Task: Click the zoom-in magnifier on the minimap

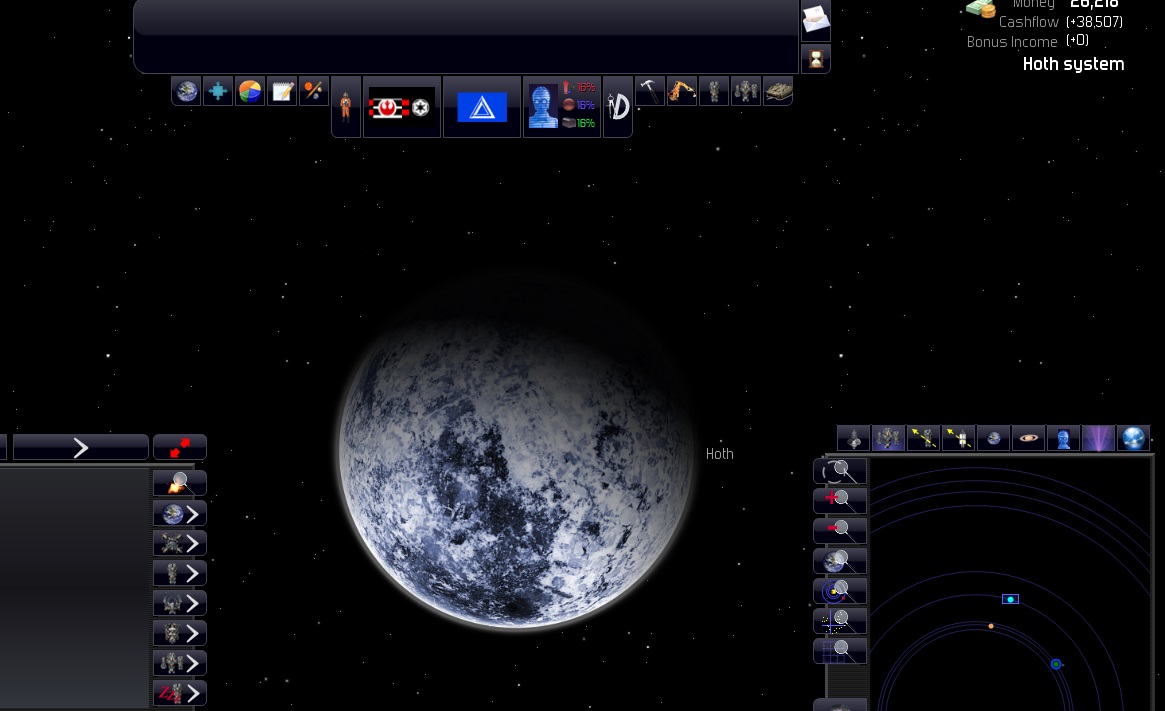Action: pyautogui.click(x=840, y=500)
